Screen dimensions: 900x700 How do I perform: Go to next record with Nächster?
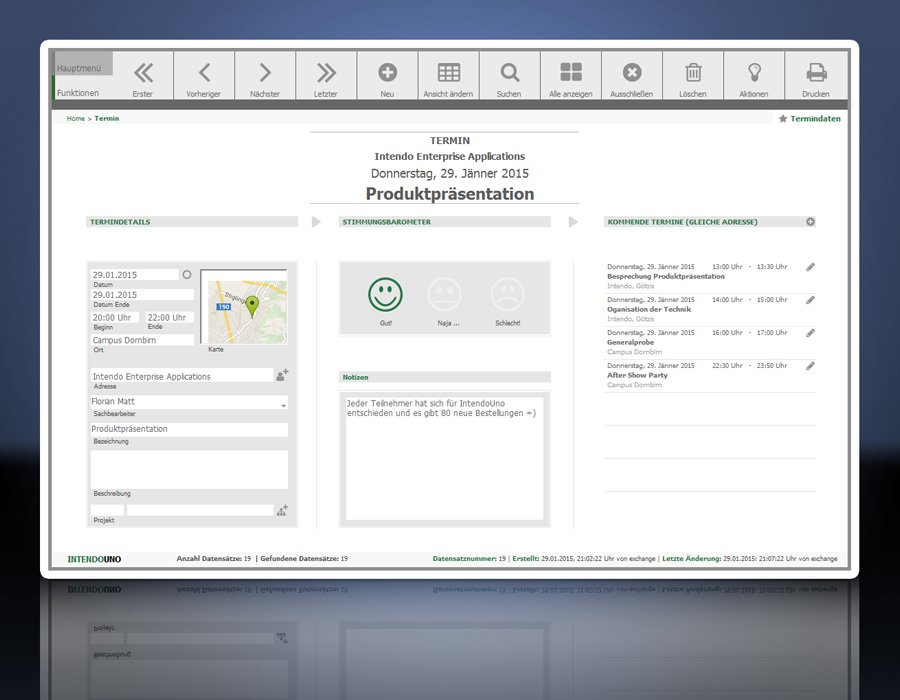(x=265, y=76)
